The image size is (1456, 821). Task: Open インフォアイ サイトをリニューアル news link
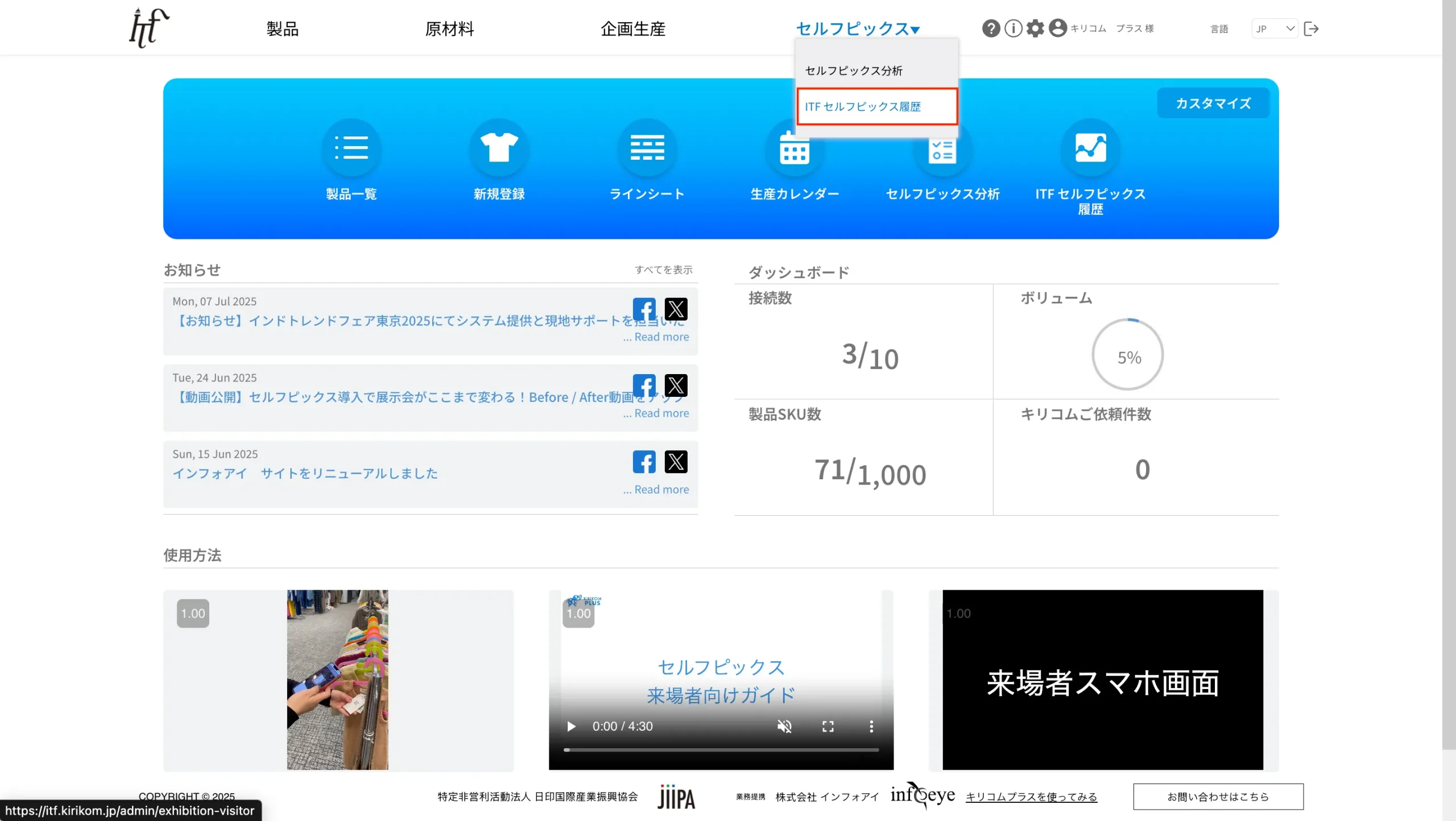tap(305, 473)
